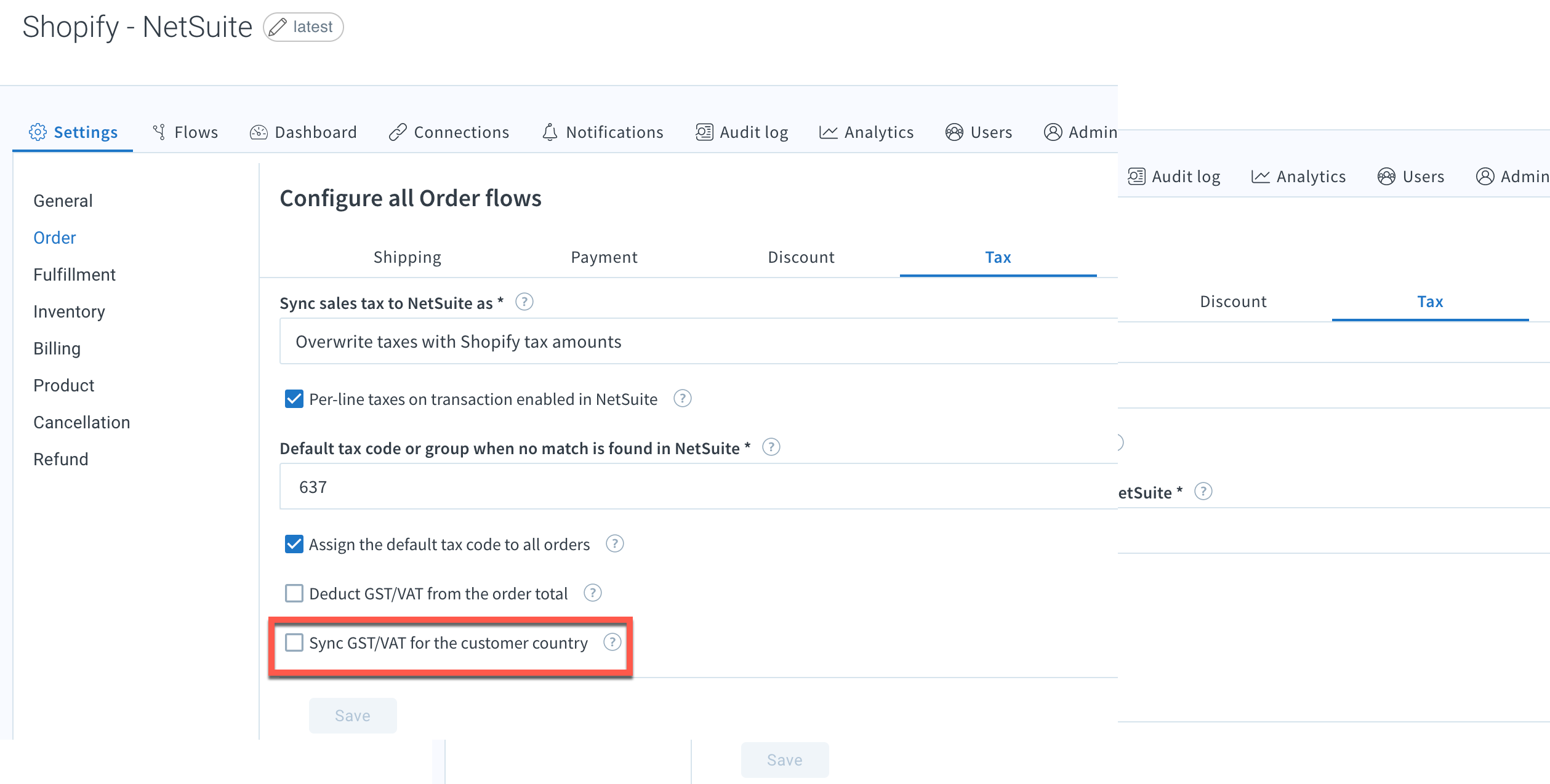The height and width of the screenshot is (784, 1550).
Task: Open the Settings tab
Action: coord(73,132)
